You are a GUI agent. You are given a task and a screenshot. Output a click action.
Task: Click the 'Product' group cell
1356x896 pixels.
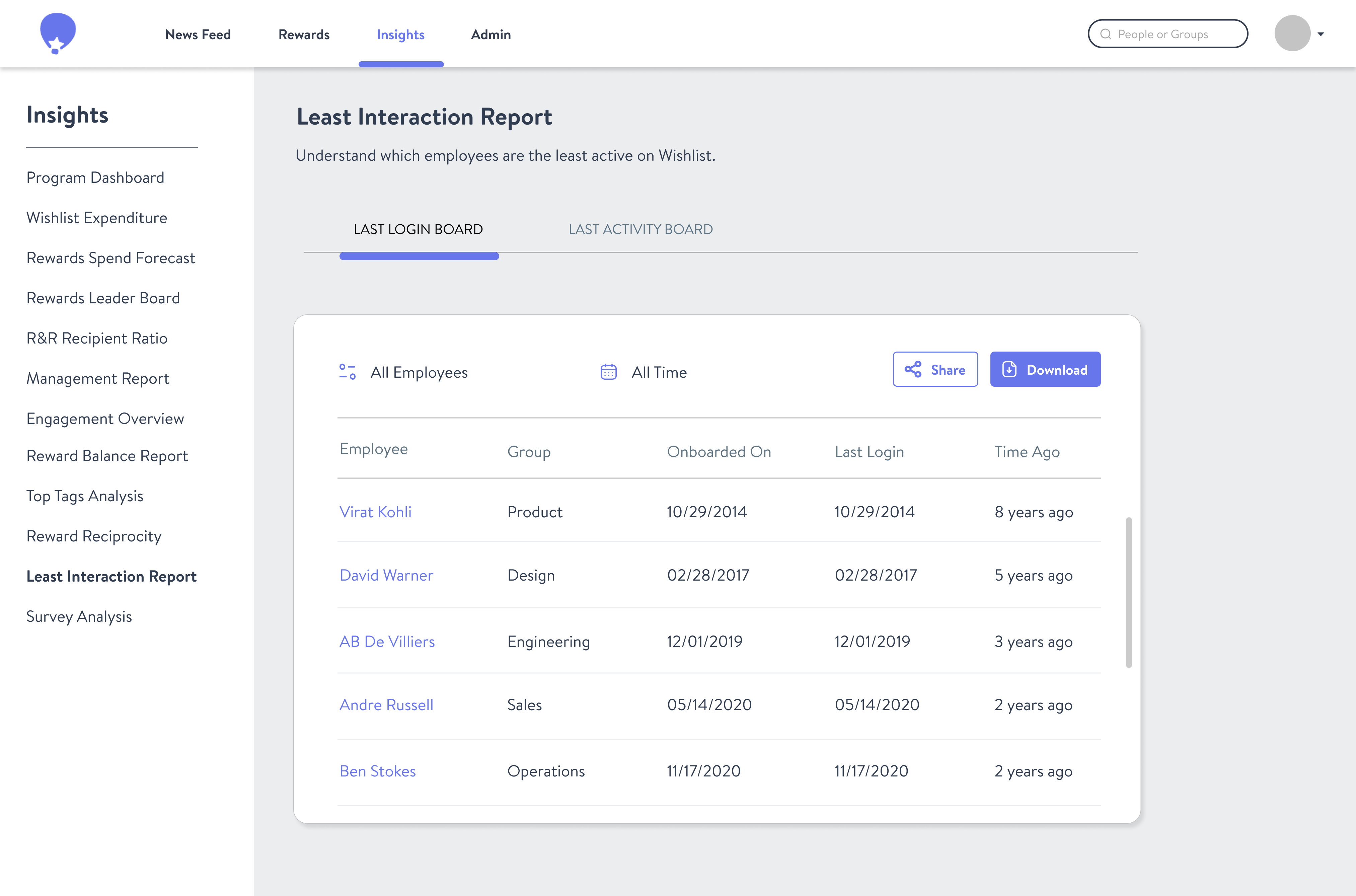pos(535,512)
